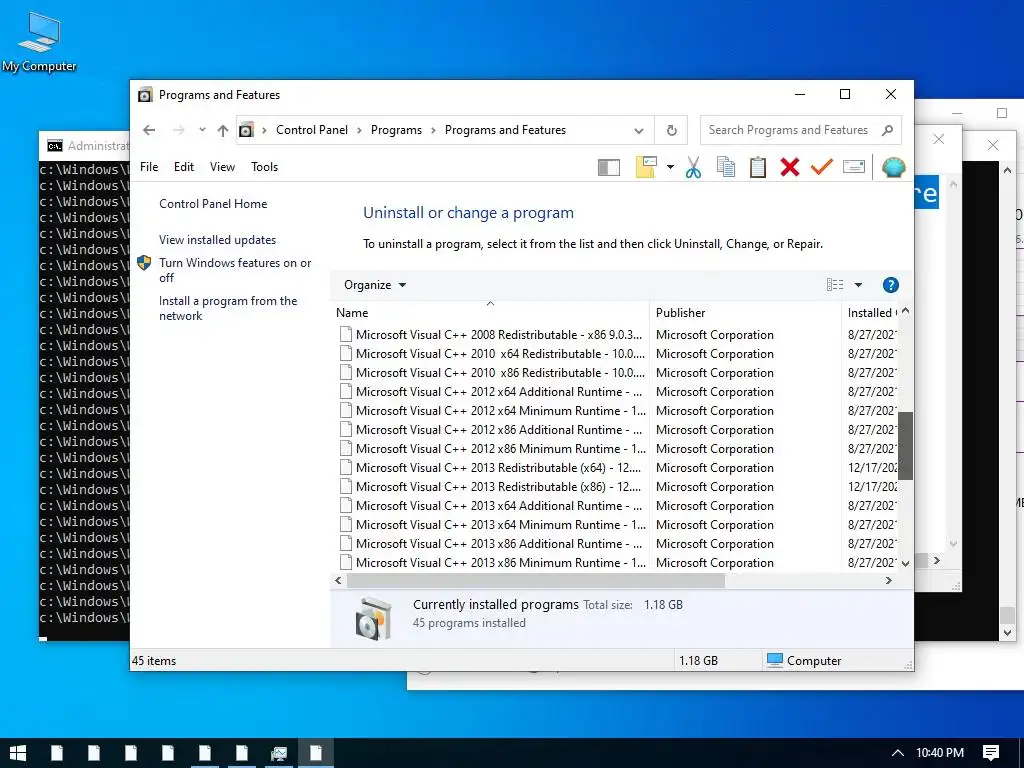Open the dropdown arrow beside the folder options icon
Screen dimensions: 1024x768
coord(670,167)
